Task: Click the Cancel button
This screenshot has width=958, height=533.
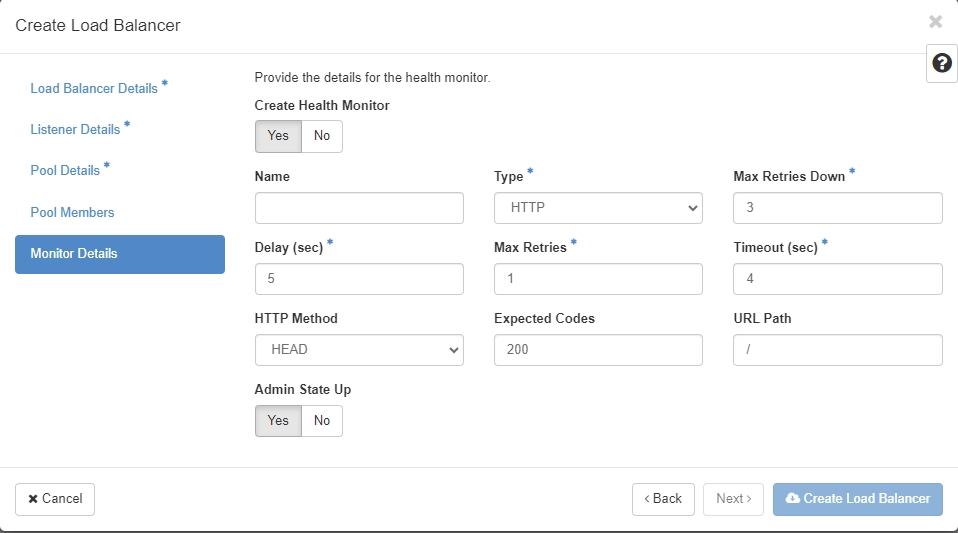Action: click(55, 499)
